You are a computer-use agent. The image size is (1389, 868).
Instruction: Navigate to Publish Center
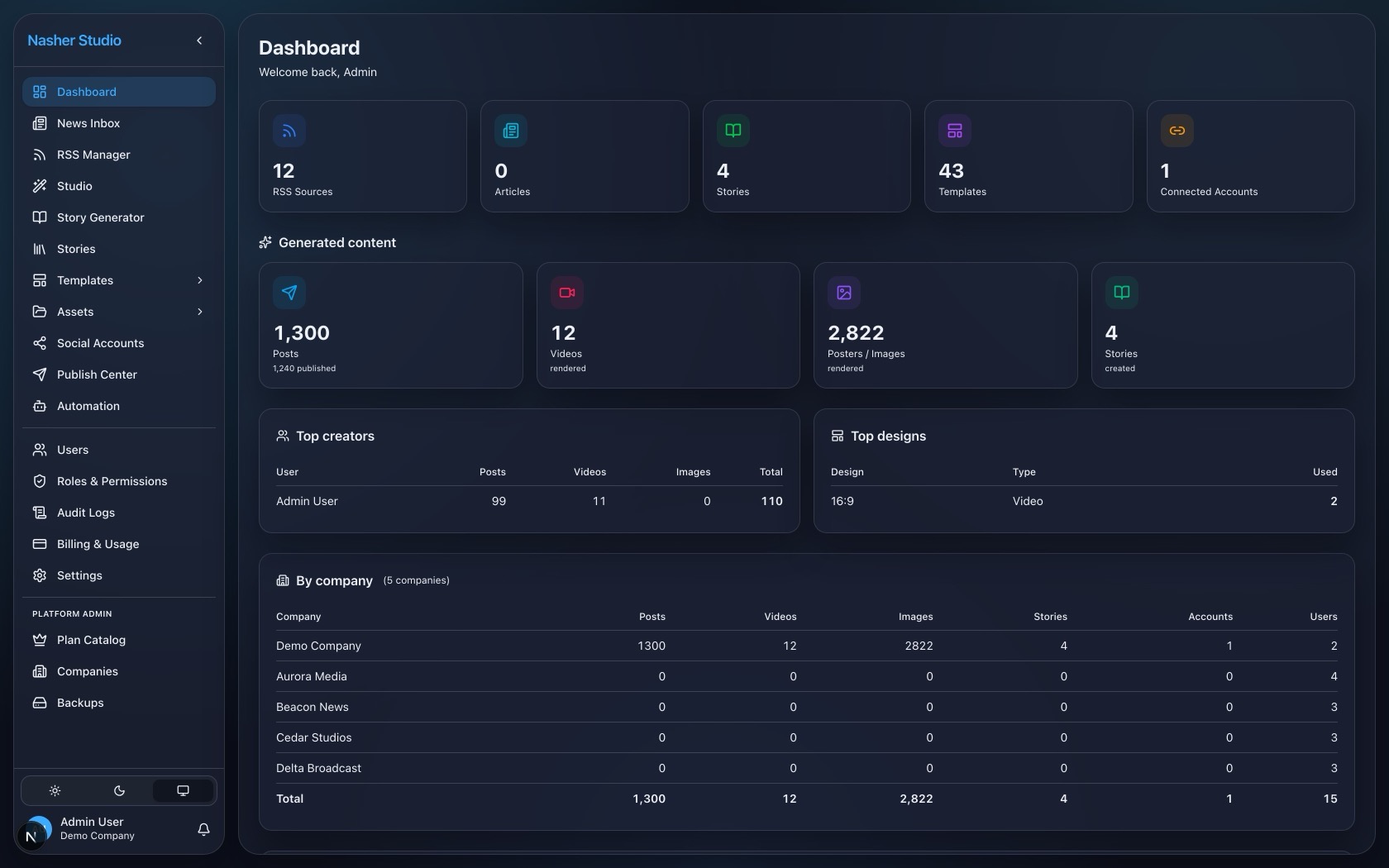119,374
